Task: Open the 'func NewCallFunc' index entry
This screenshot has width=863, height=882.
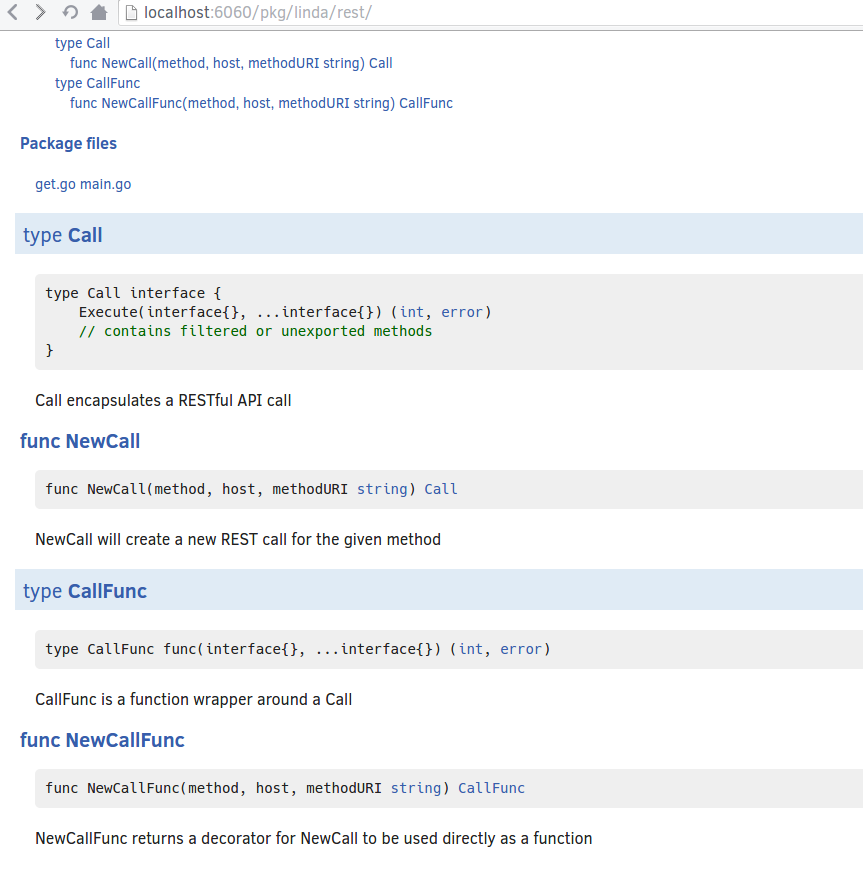Action: [x=261, y=104]
